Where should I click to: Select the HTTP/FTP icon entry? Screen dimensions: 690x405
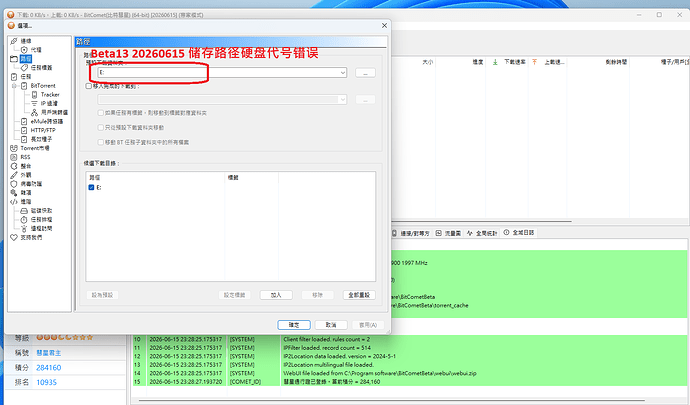[x=24, y=130]
